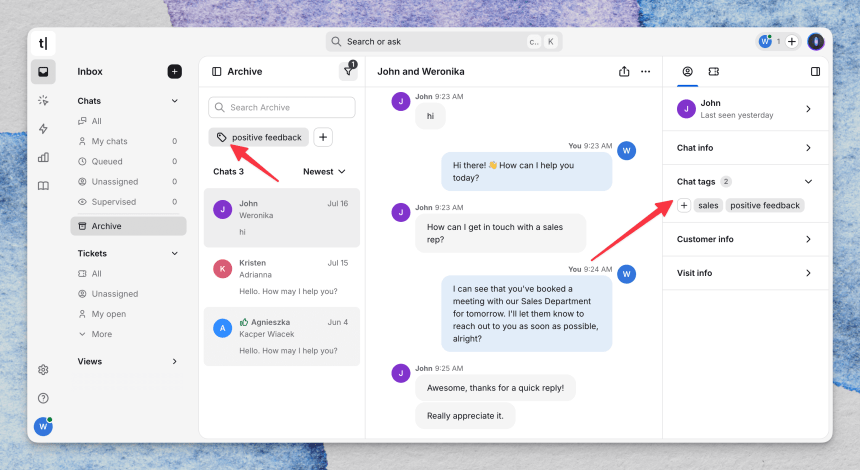The image size is (860, 470).
Task: Open the Inbox icon in left rail
Action: pyautogui.click(x=43, y=72)
